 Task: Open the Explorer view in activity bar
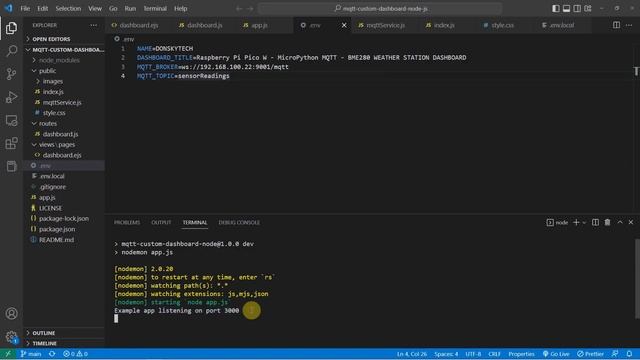11,28
